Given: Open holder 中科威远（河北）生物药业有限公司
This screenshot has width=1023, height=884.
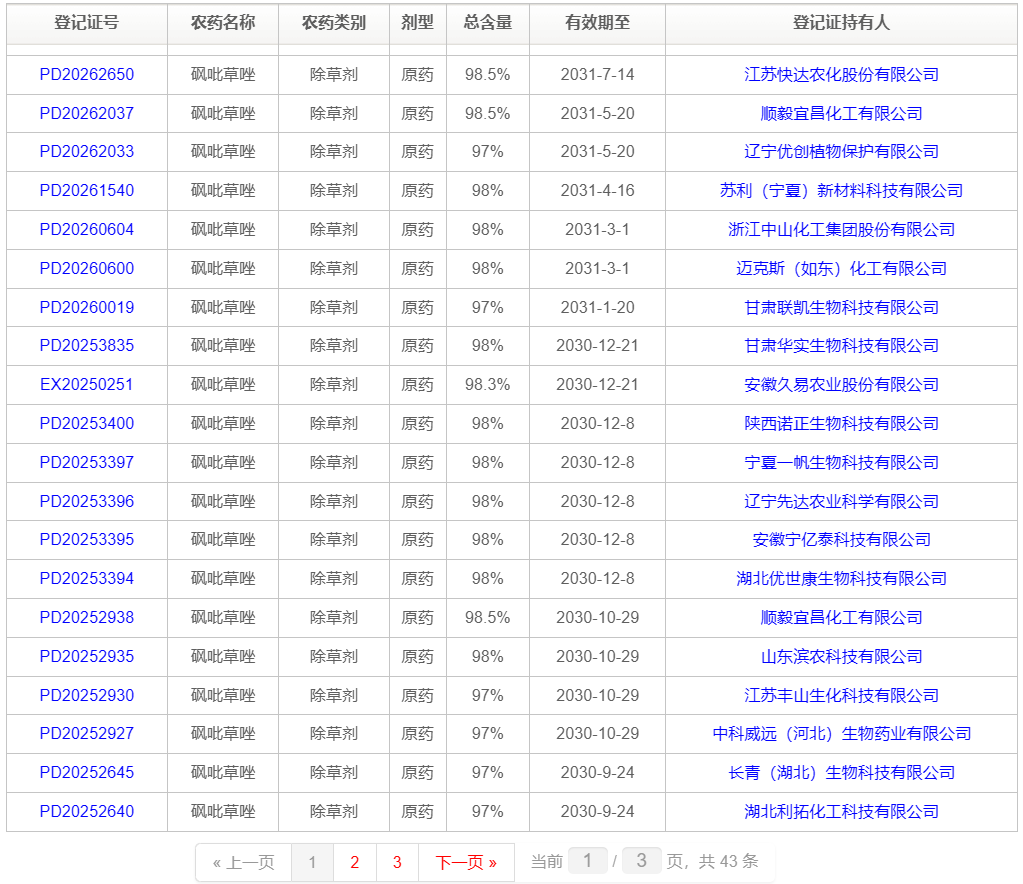Looking at the screenshot, I should (842, 733).
